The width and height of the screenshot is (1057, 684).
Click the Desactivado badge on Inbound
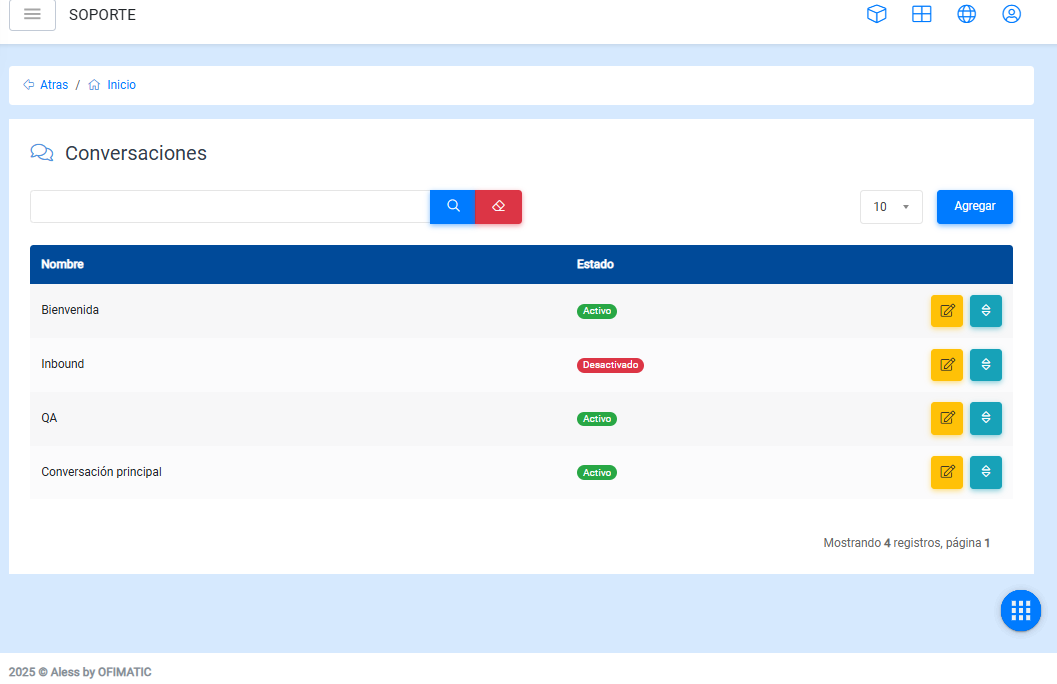(x=610, y=365)
